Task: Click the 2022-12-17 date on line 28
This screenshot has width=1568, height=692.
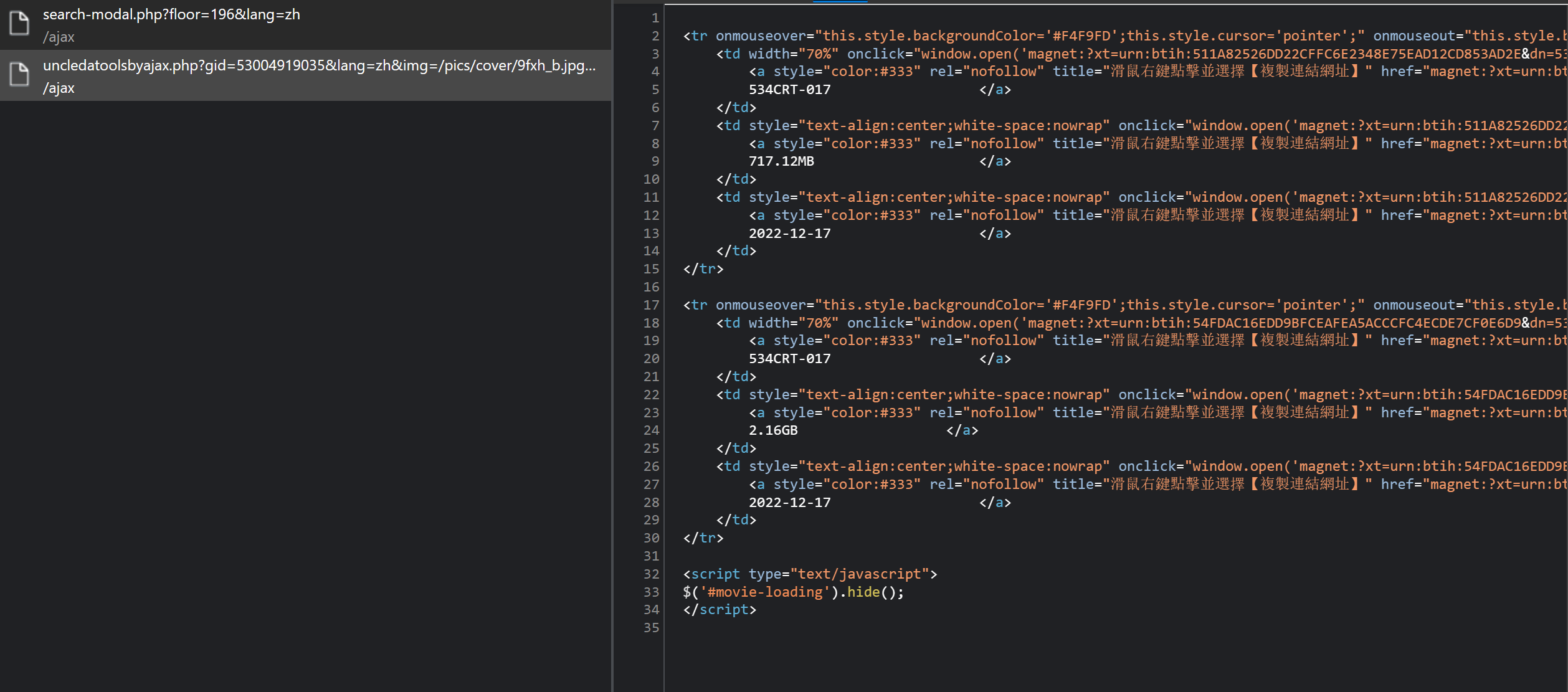Action: pos(789,503)
